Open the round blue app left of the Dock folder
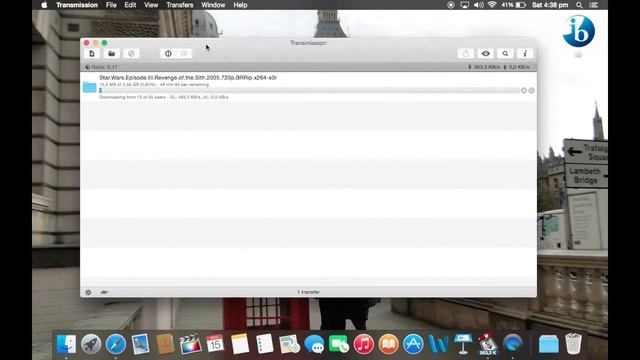Screen dimensions: 640x360 (x=513, y=344)
